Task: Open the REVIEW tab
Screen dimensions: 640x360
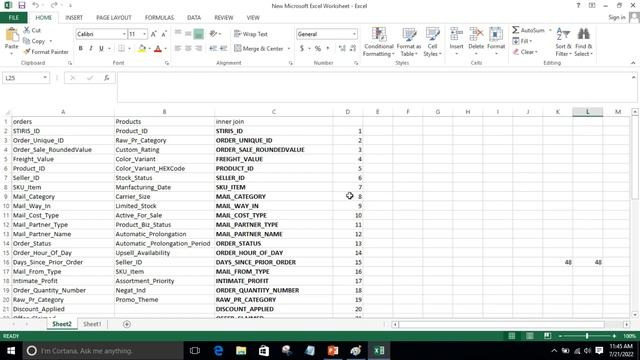Action: coord(224,18)
